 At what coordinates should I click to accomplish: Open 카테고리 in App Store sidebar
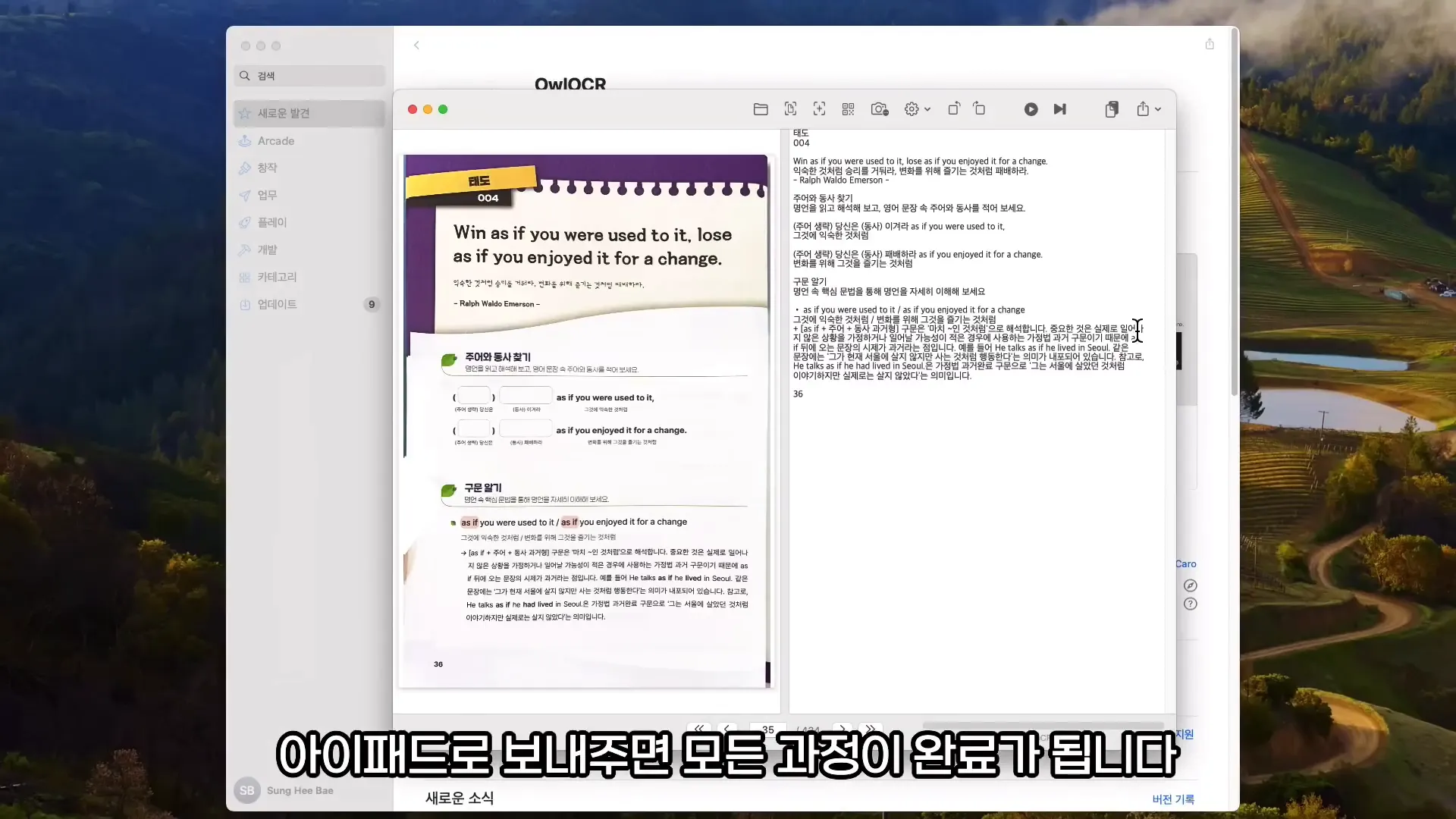tap(309, 277)
